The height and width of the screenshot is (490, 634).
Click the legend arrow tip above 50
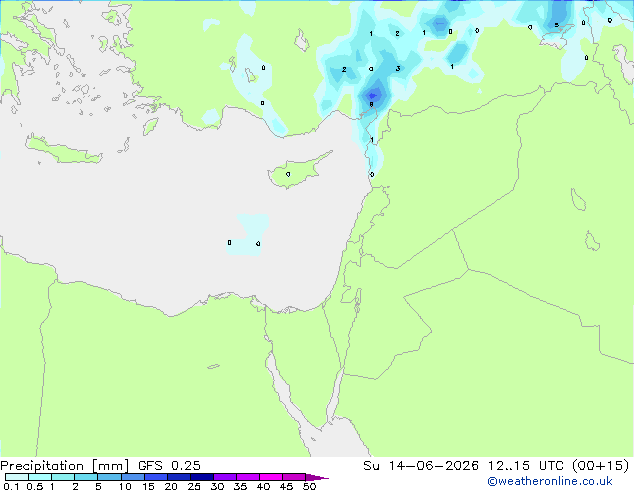click(317, 478)
